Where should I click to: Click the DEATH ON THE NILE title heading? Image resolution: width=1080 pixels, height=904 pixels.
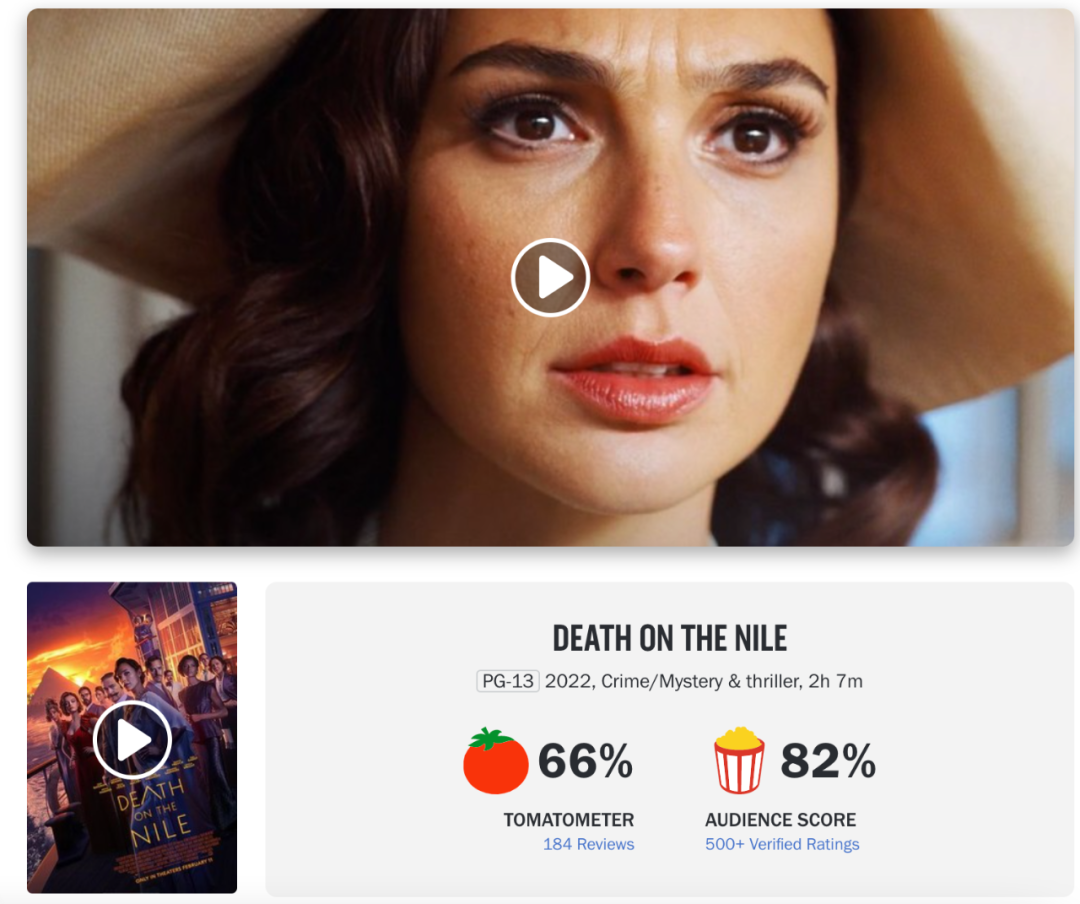click(669, 639)
